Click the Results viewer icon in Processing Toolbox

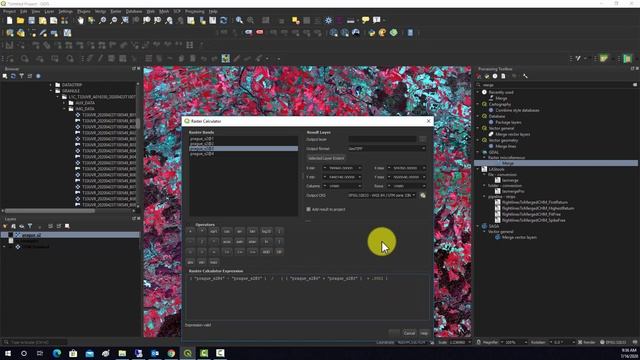(x=503, y=76)
